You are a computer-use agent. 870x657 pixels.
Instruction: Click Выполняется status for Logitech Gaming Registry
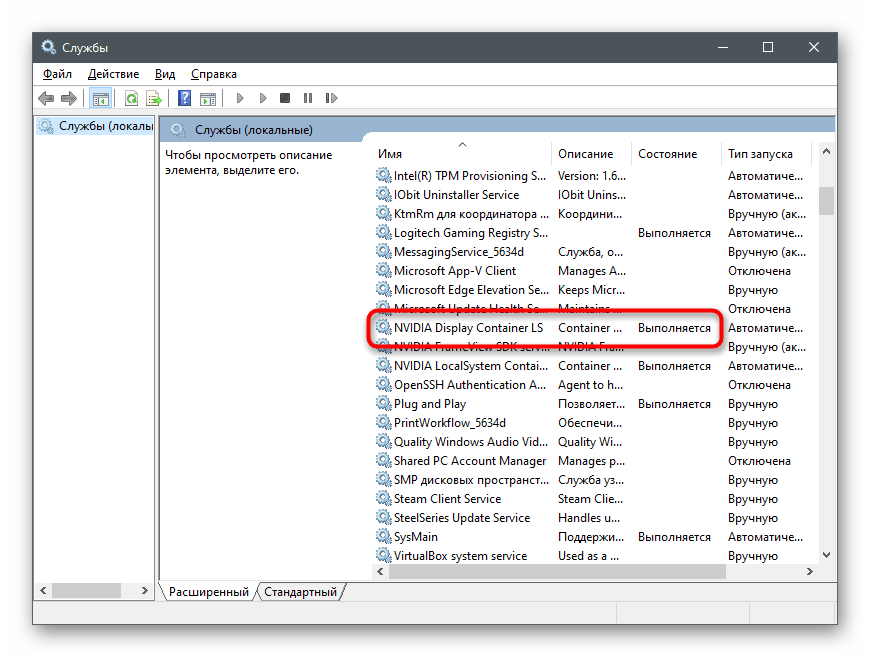coord(674,233)
